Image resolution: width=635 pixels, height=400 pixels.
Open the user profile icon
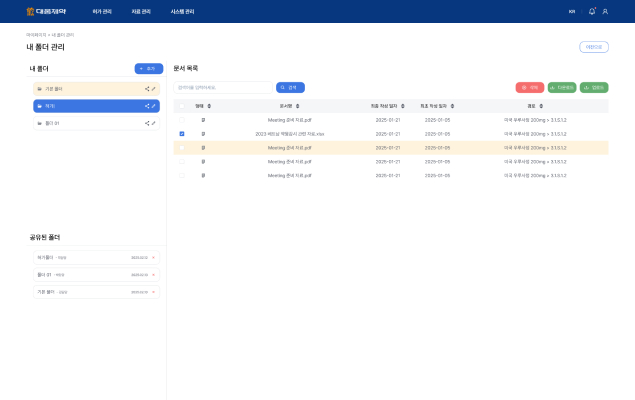605,11
